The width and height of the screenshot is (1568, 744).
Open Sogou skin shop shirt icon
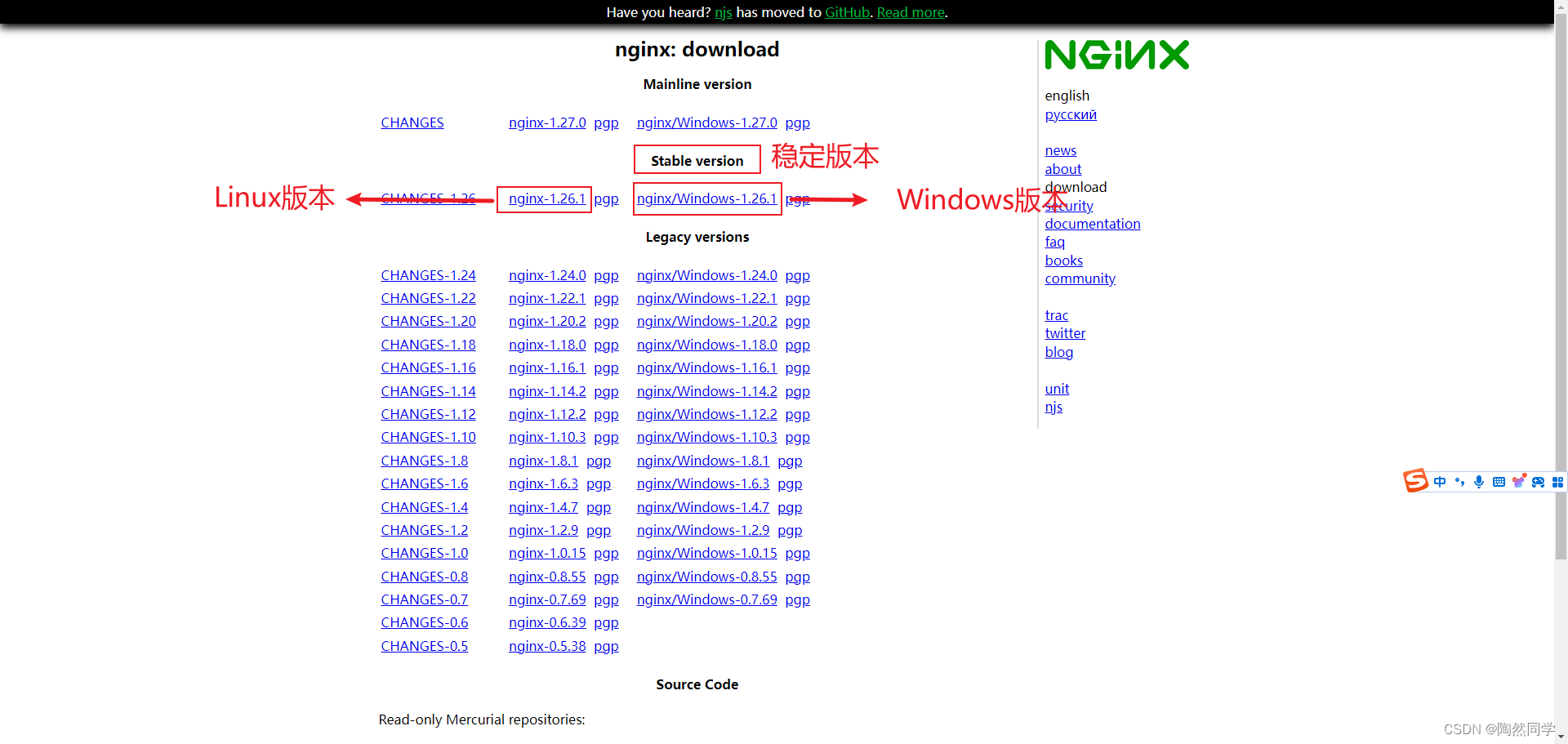[x=1518, y=481]
